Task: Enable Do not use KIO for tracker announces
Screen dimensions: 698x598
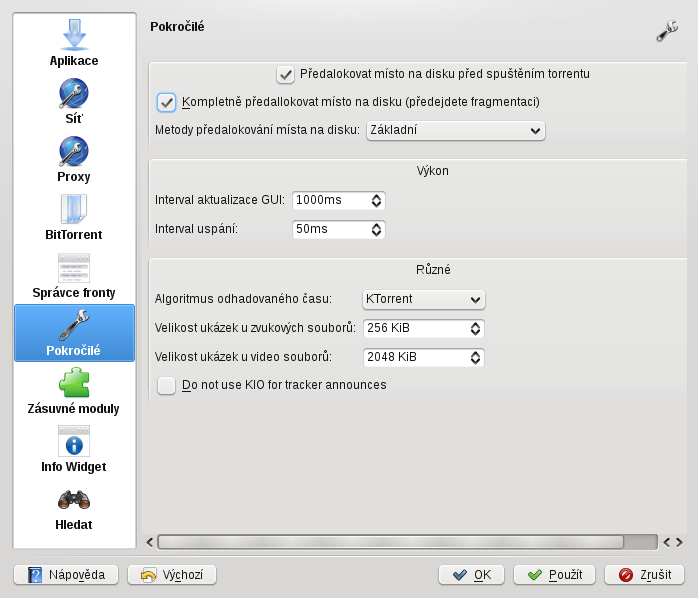Action: tap(166, 386)
